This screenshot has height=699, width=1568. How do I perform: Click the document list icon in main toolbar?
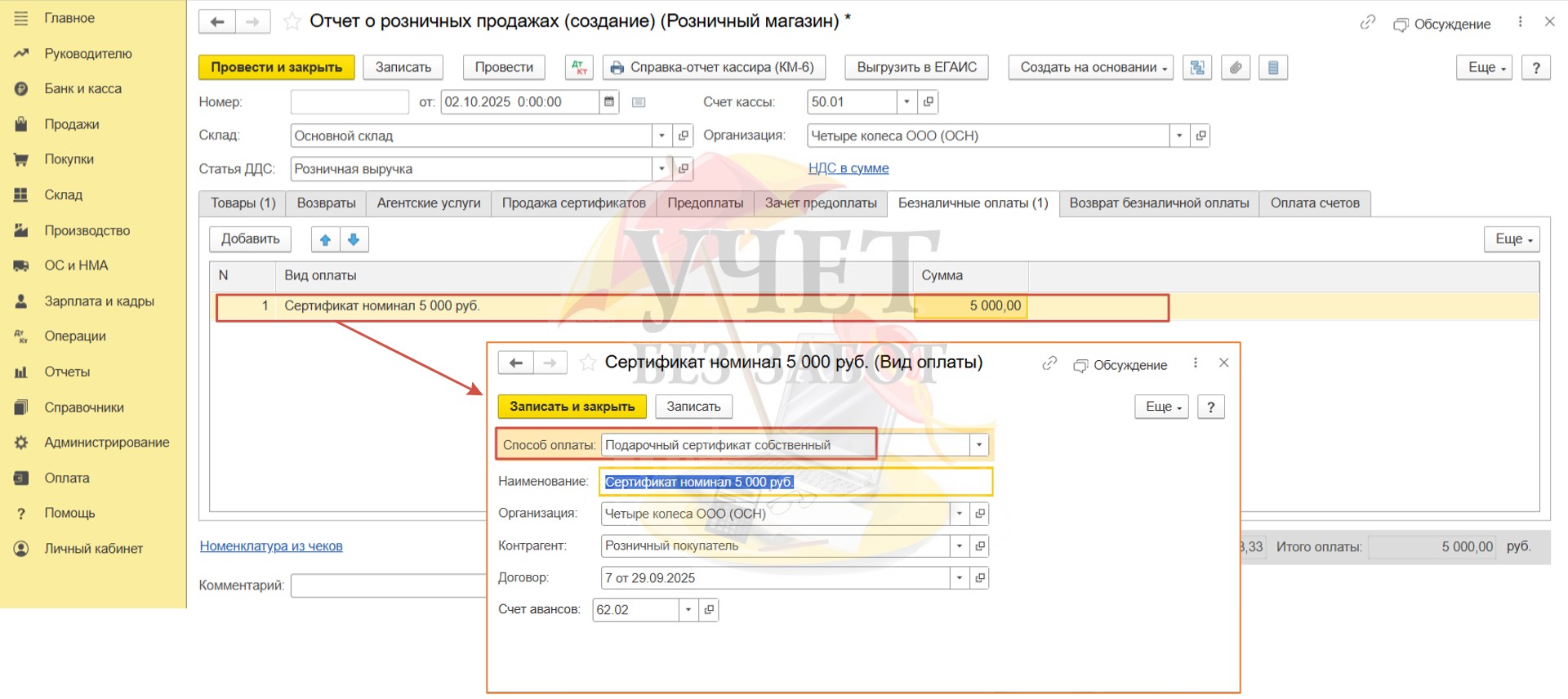coord(1273,67)
